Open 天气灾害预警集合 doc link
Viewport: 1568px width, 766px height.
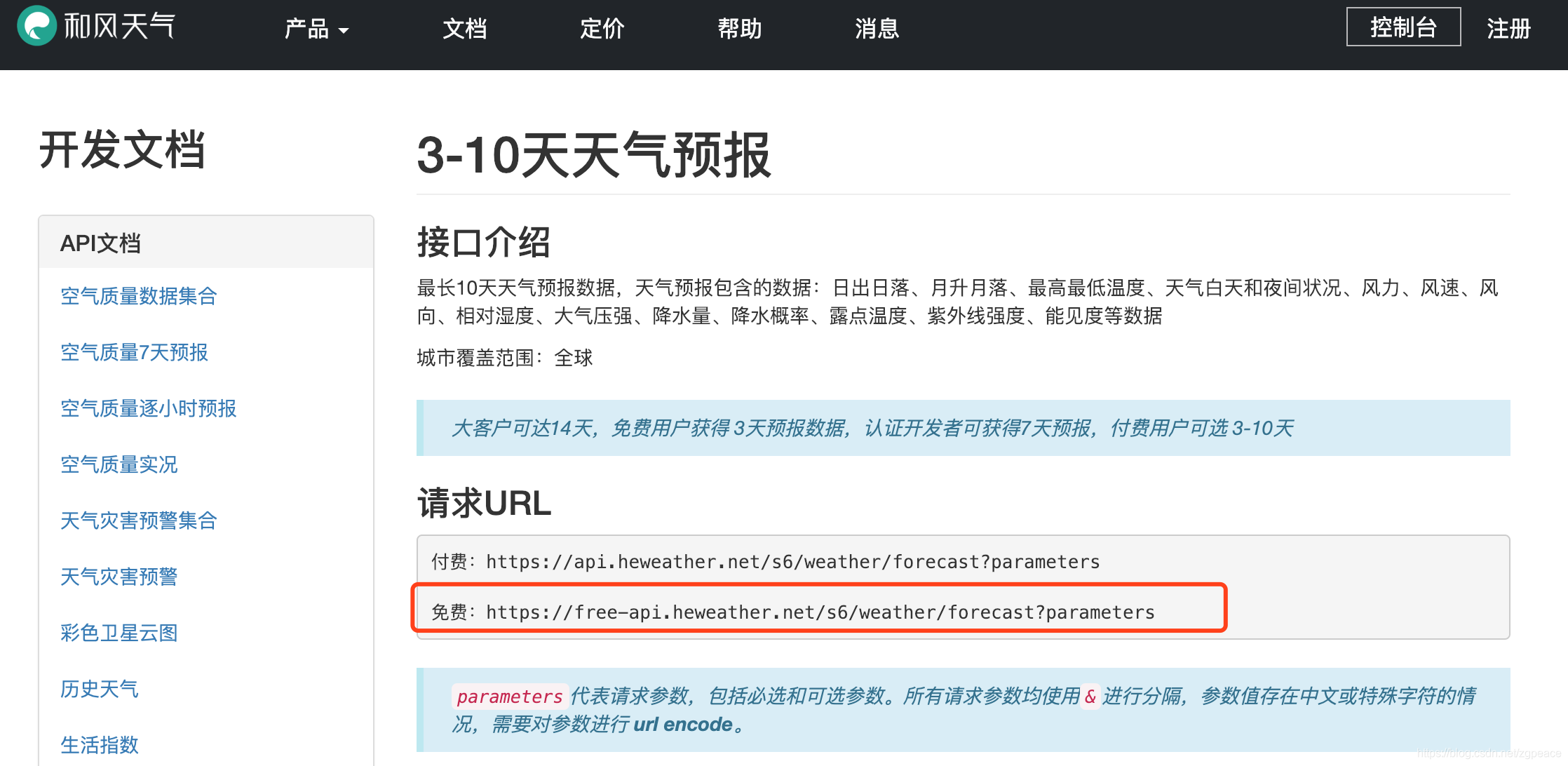coord(139,520)
